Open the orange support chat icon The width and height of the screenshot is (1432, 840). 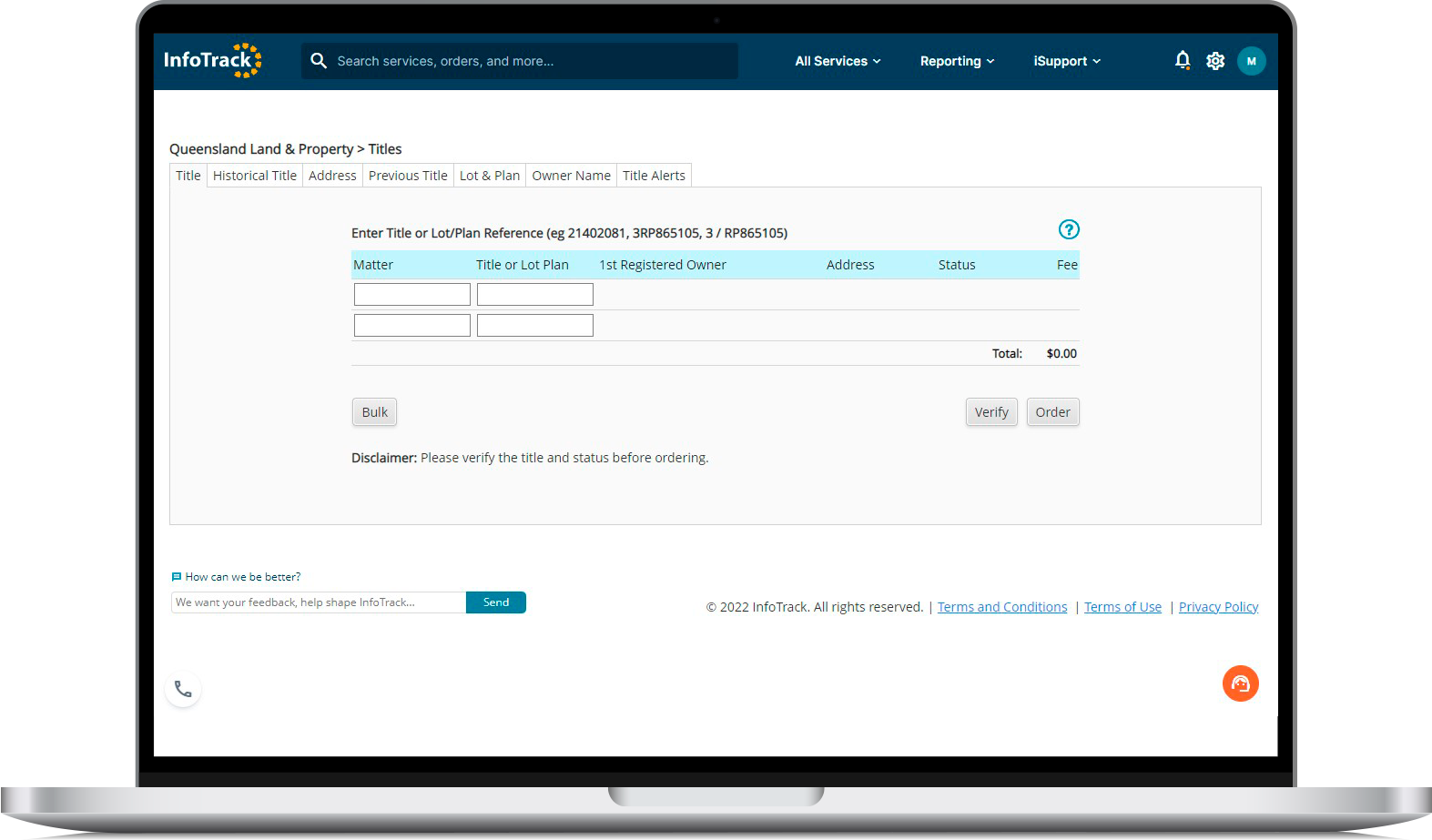(x=1241, y=683)
